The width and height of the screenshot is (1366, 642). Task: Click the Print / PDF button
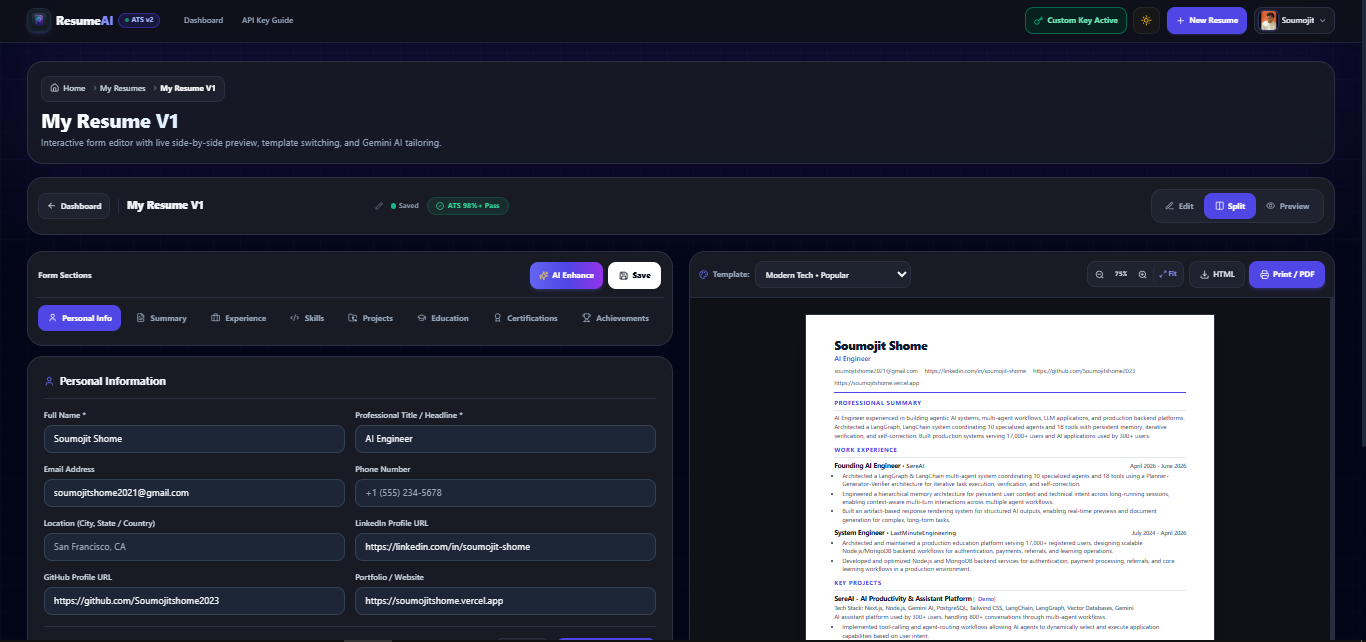(1287, 274)
